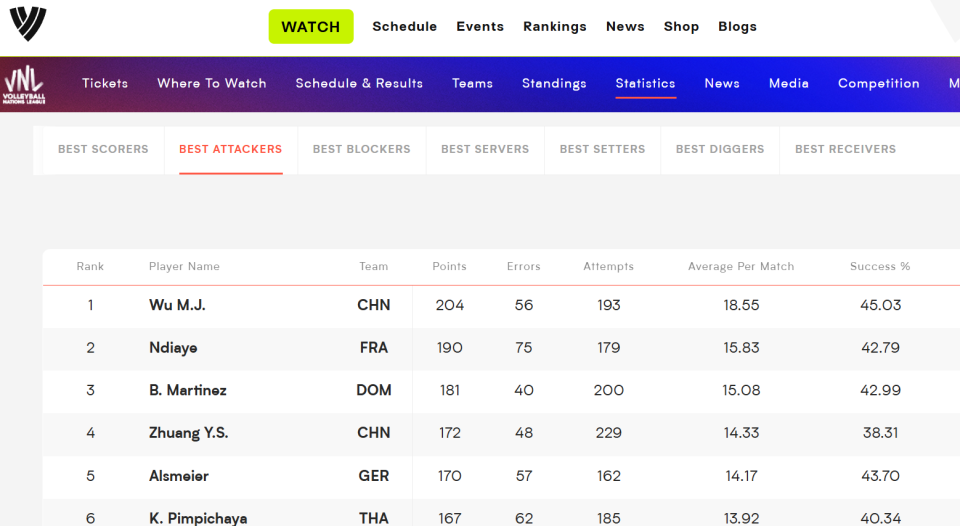Sort by the Success % column header
Viewport: 960px width, 526px height.
880,266
